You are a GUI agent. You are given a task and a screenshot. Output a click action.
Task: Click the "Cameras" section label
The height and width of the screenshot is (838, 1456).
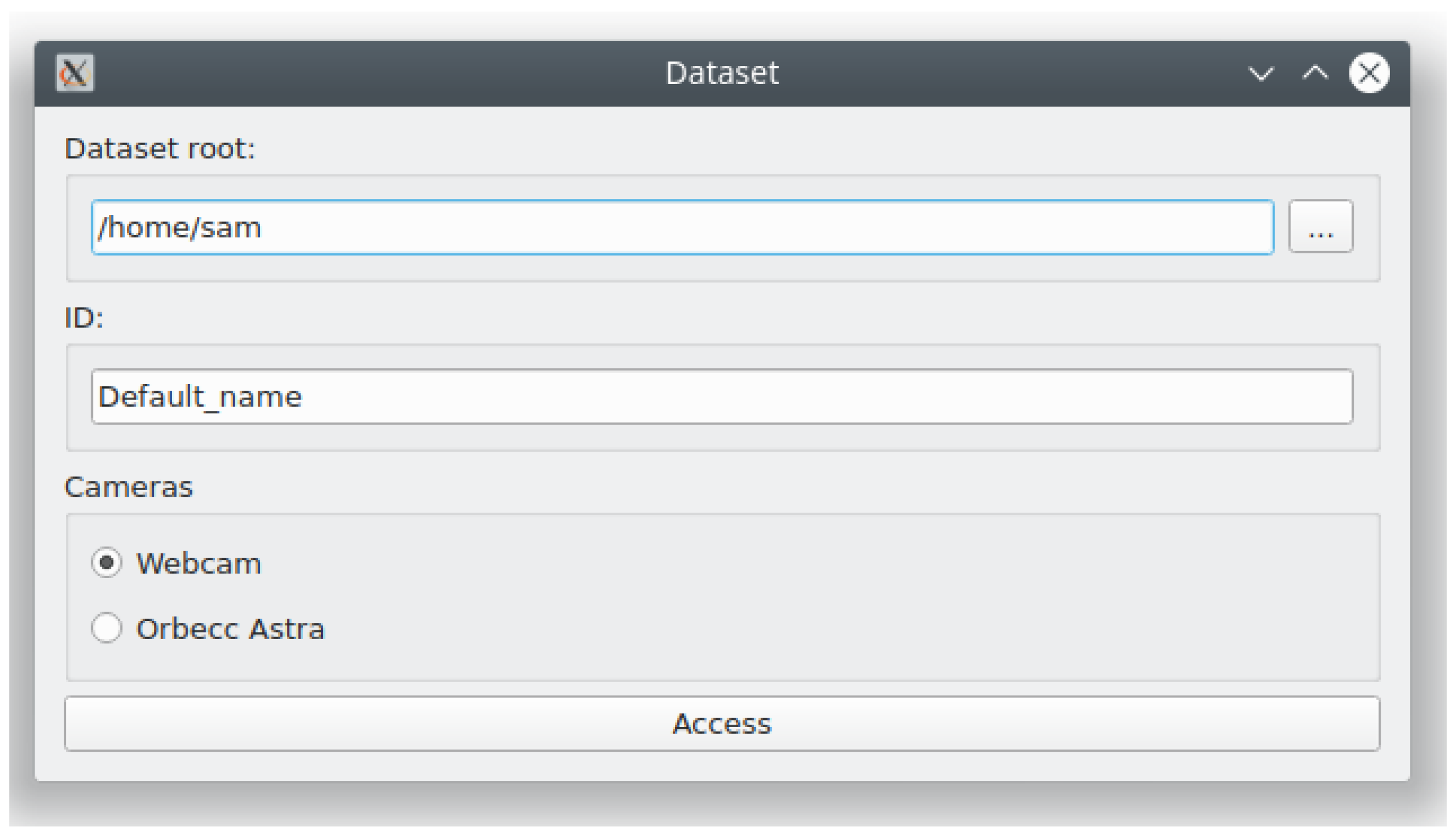coord(128,487)
